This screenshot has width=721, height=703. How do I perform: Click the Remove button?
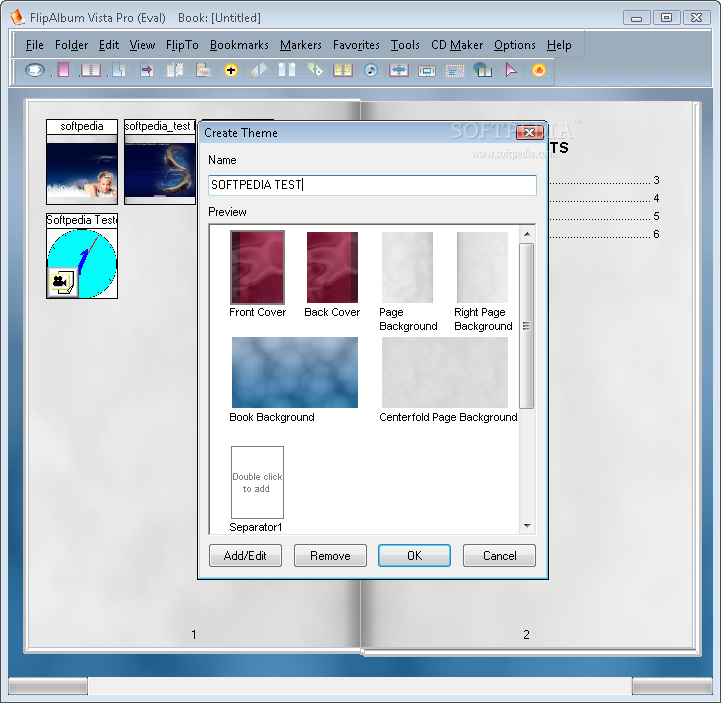pos(330,555)
